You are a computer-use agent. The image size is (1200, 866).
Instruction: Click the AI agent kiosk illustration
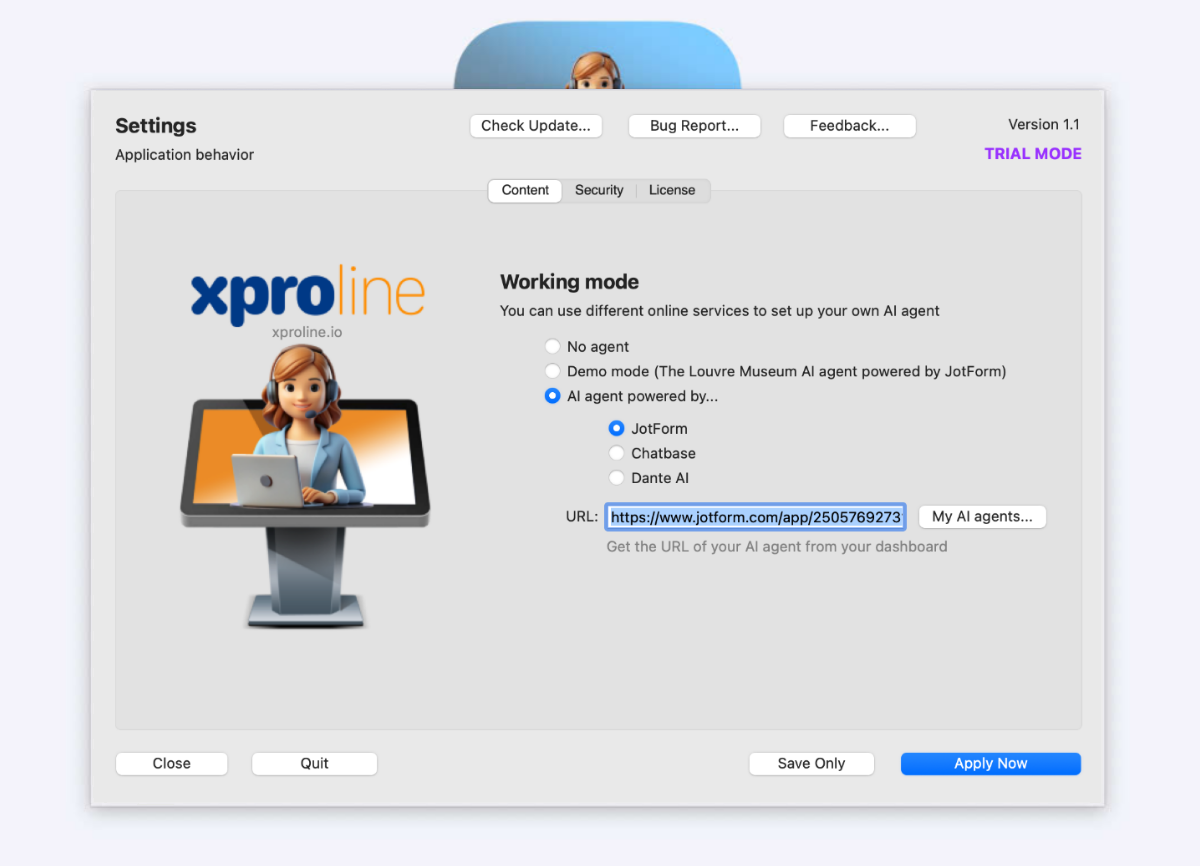[x=305, y=486]
